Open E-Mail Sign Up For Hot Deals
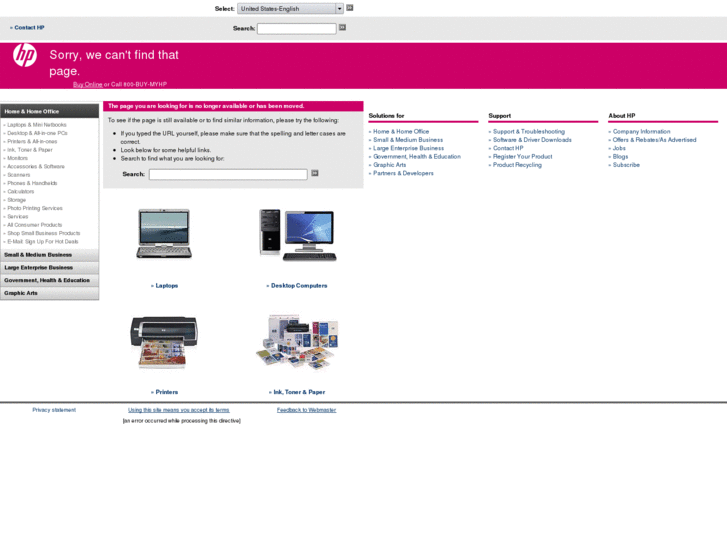 click(43, 242)
